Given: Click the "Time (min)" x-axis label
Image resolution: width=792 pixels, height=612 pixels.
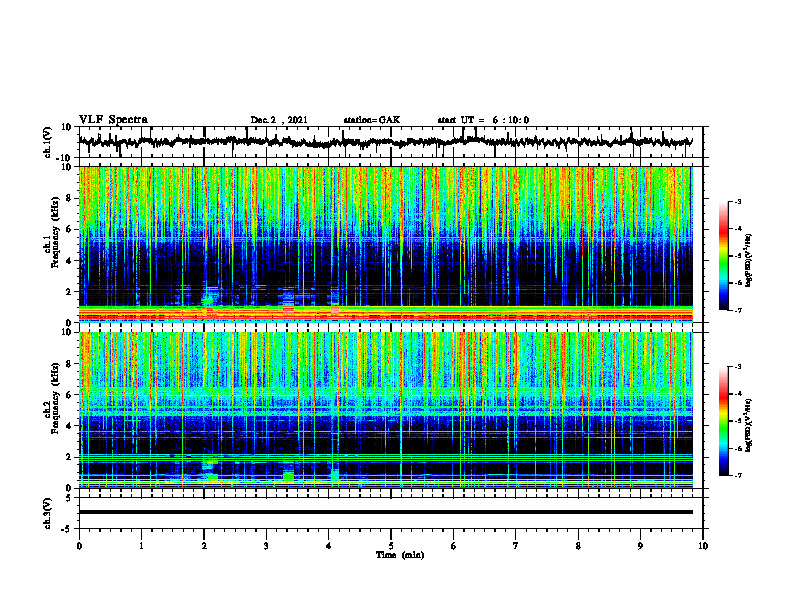Looking at the screenshot, I should coord(400,555).
